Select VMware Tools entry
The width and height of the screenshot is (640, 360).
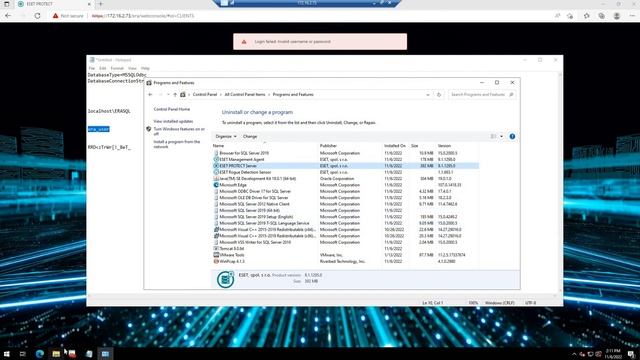click(x=345, y=255)
